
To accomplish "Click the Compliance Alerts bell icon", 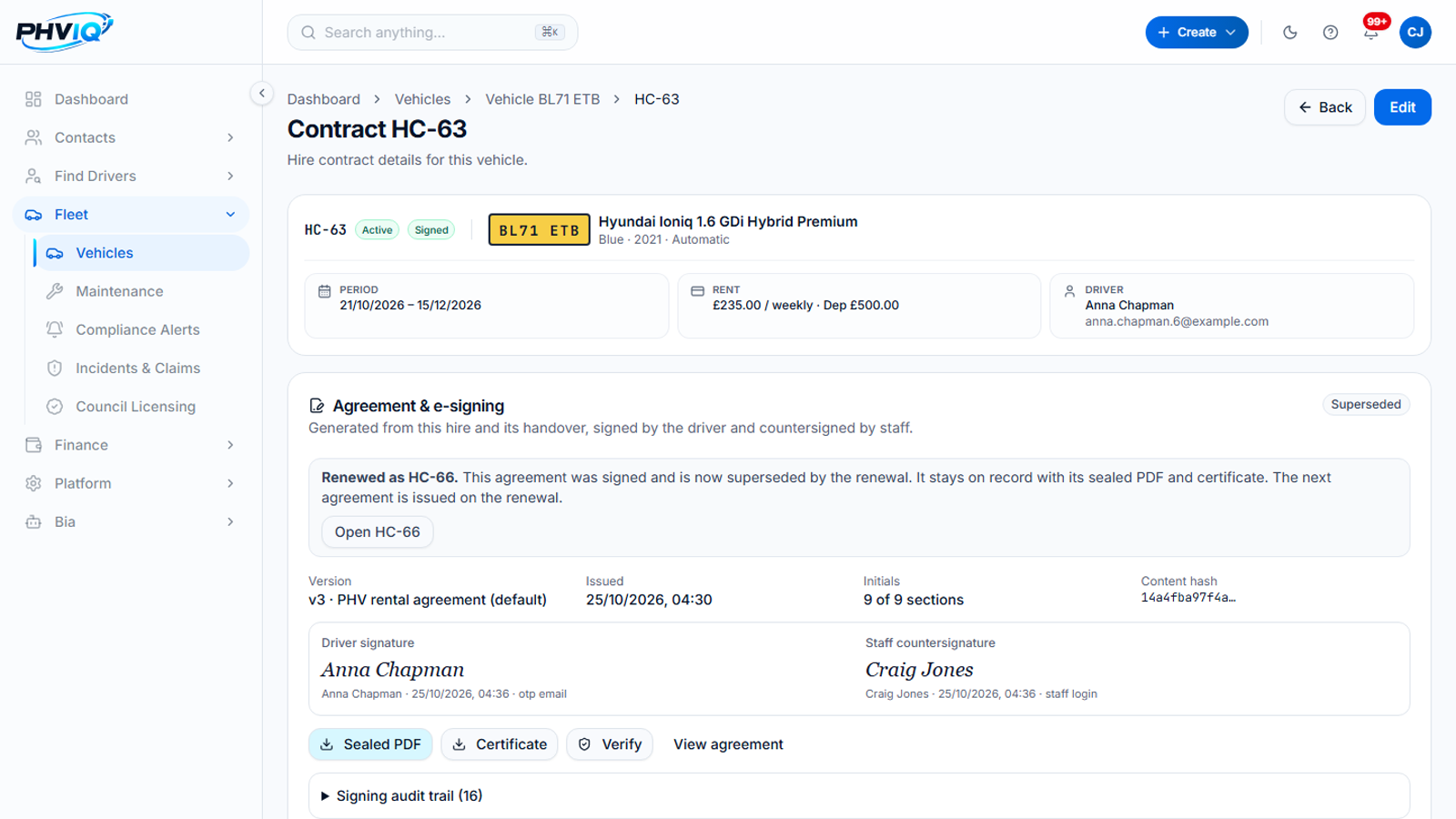I will point(55,329).
